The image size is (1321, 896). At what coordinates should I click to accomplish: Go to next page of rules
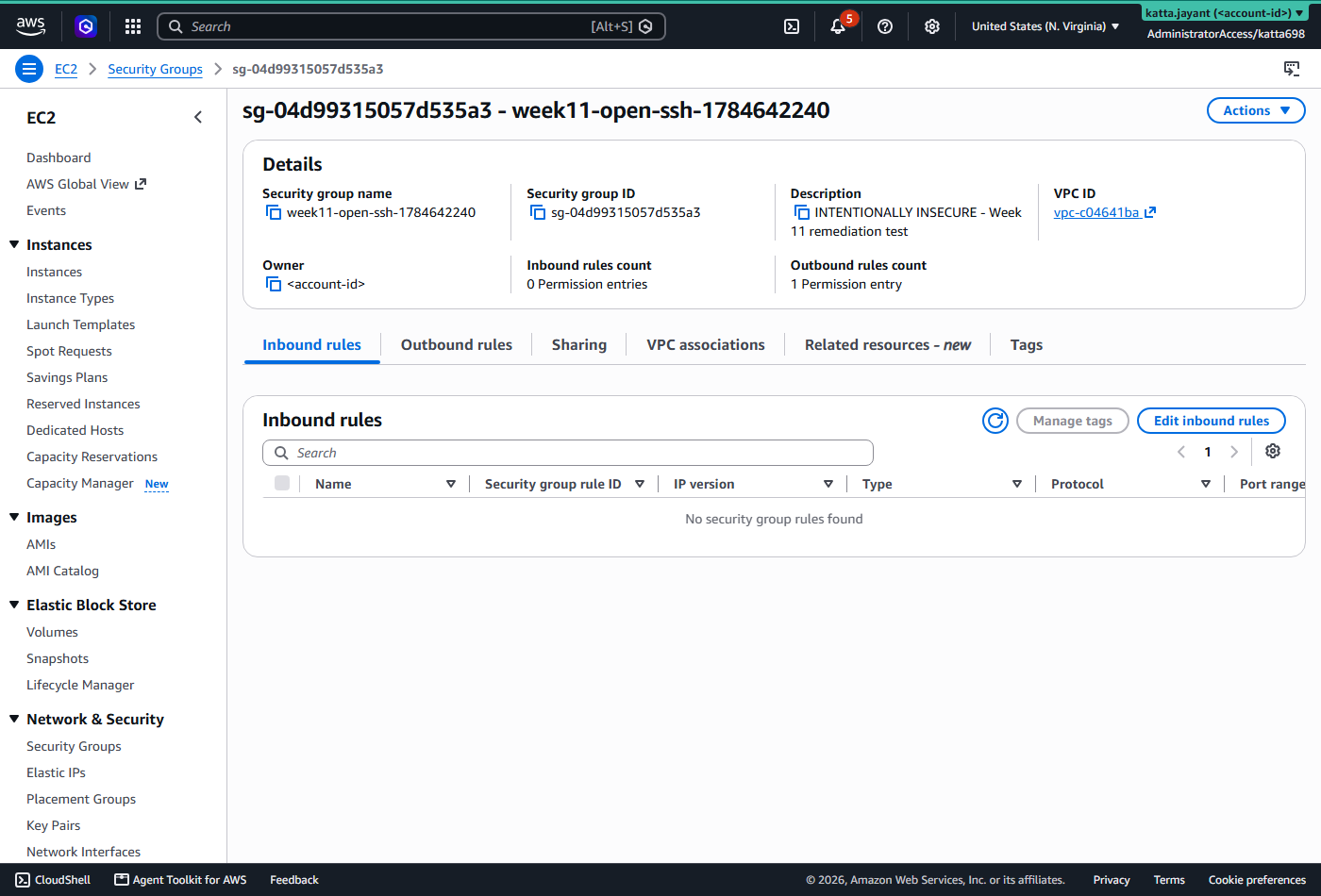point(1234,452)
